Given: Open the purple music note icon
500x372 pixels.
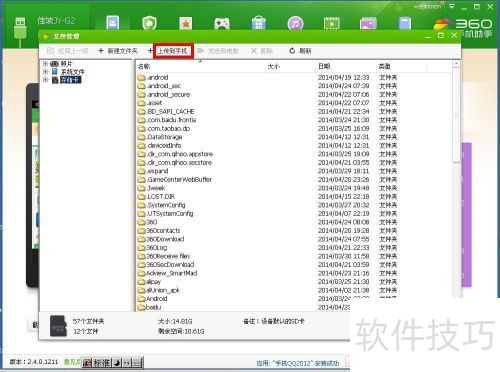Looking at the screenshot, I should coord(295,24).
